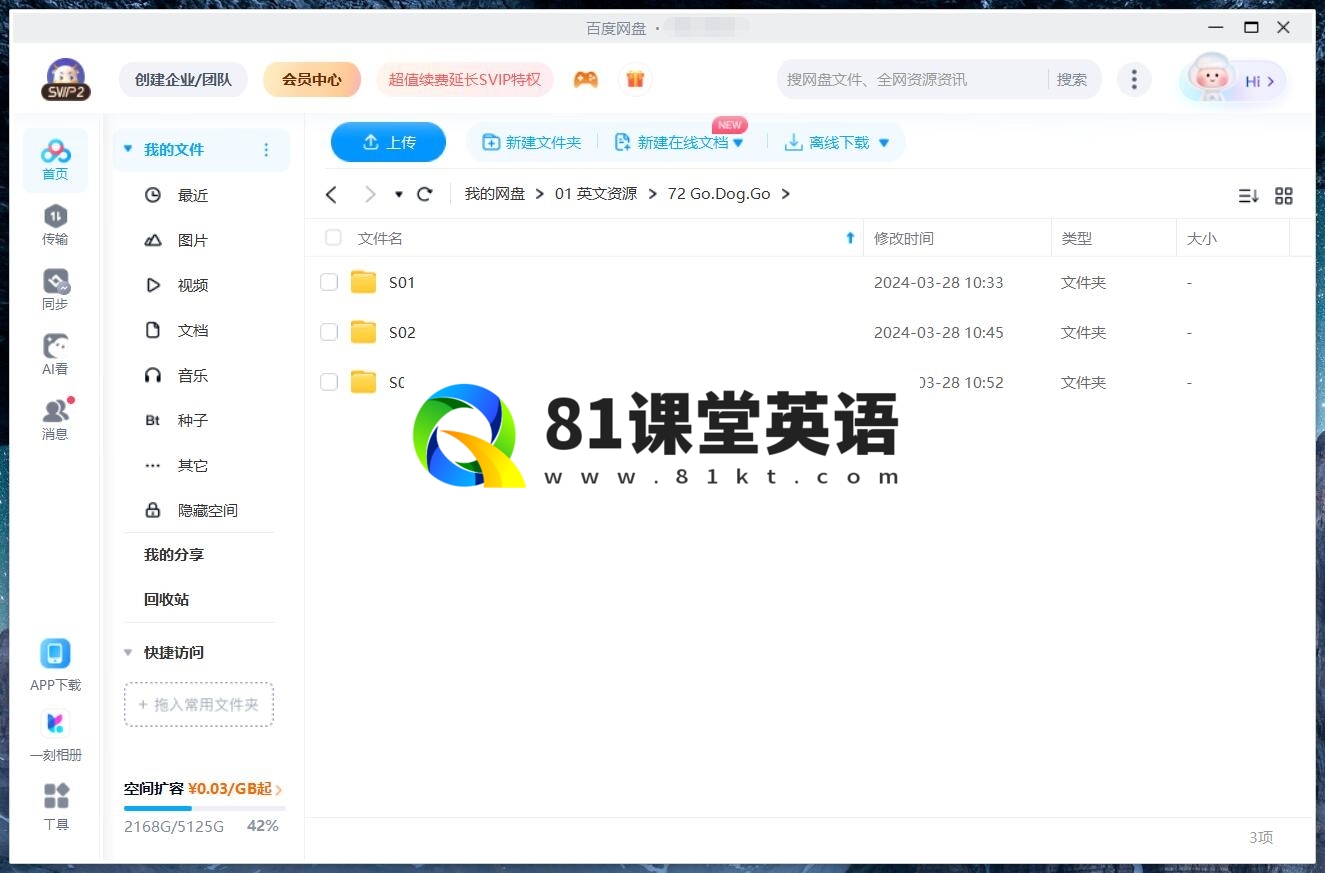Viewport: 1325px width, 873px height.
Task: Open the AI看 sidebar icon
Action: click(55, 354)
